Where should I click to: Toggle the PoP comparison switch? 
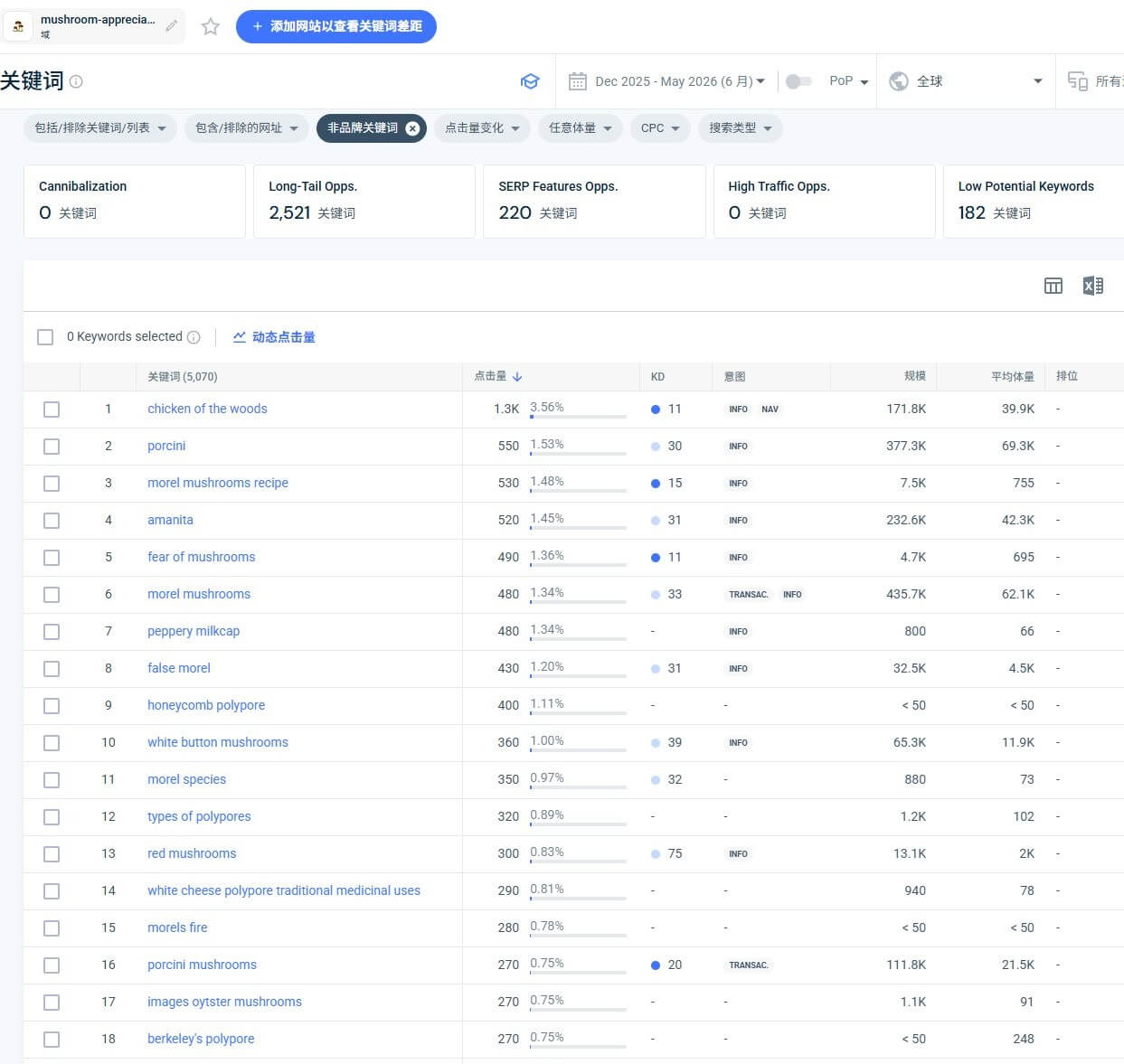pos(798,81)
